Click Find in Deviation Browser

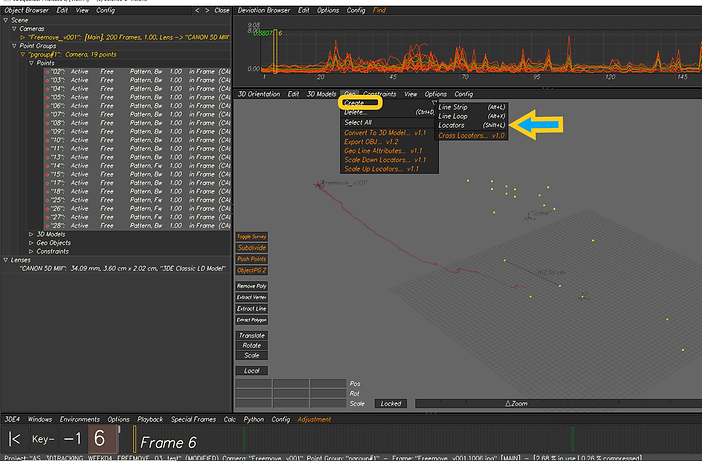coord(379,10)
